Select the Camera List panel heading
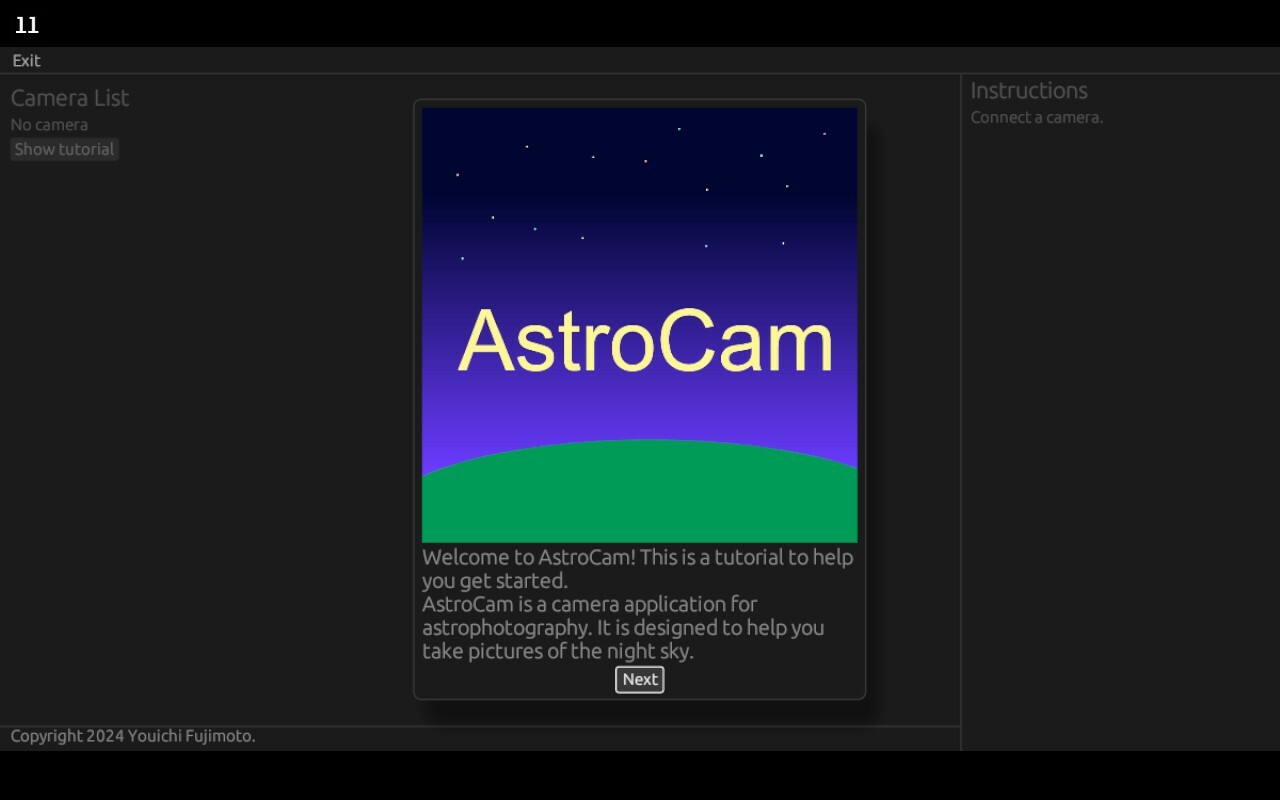 pyautogui.click(x=69, y=97)
